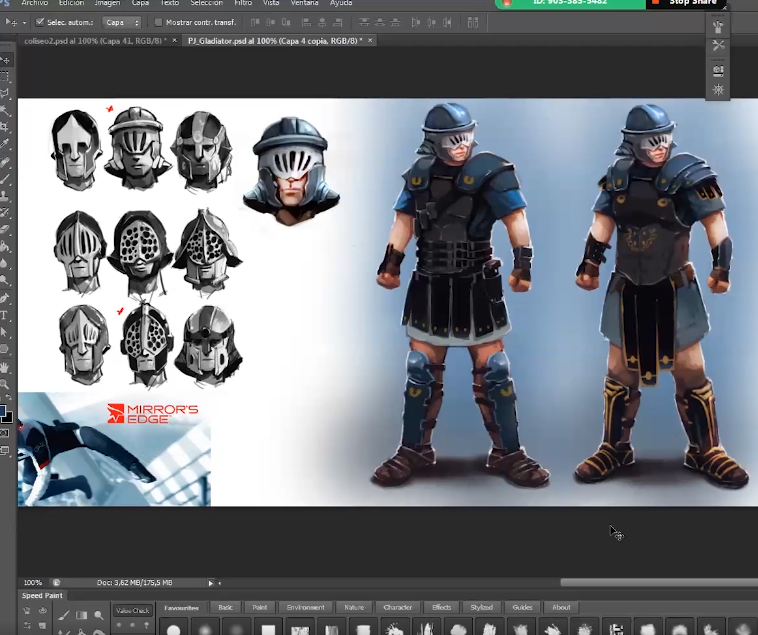The height and width of the screenshot is (635, 758).
Task: Open the Tool Presets panel icon
Action: (718, 46)
